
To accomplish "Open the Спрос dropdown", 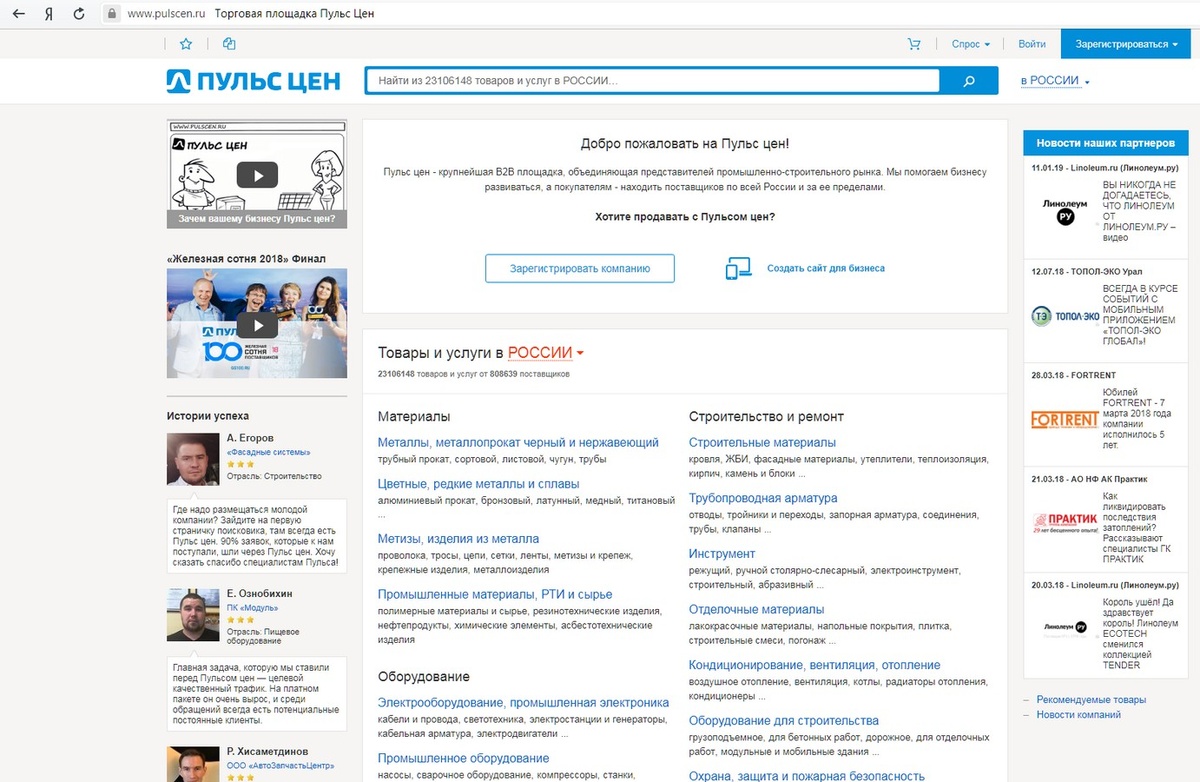I will point(970,44).
